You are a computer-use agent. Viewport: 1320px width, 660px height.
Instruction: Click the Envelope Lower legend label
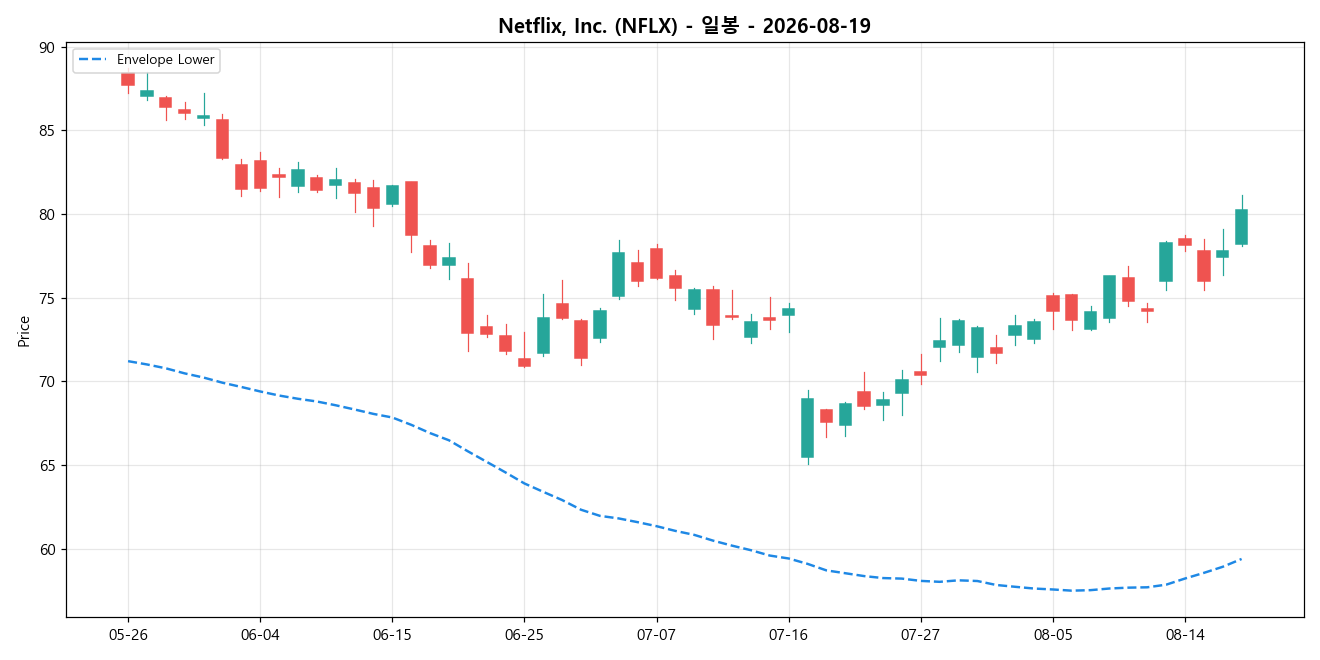[x=166, y=60]
